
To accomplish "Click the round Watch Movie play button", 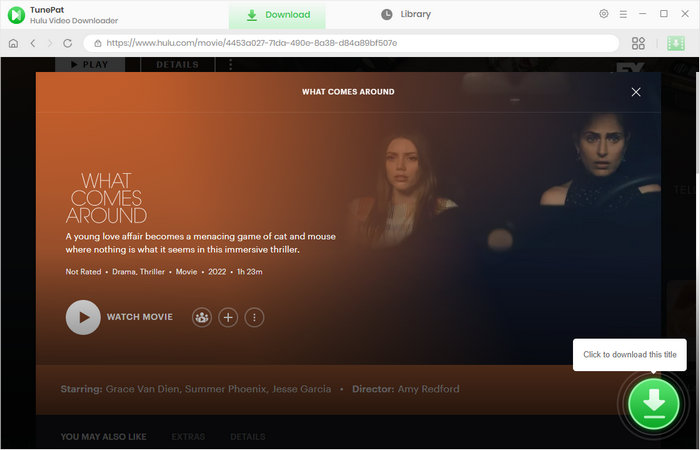I will (x=83, y=317).
